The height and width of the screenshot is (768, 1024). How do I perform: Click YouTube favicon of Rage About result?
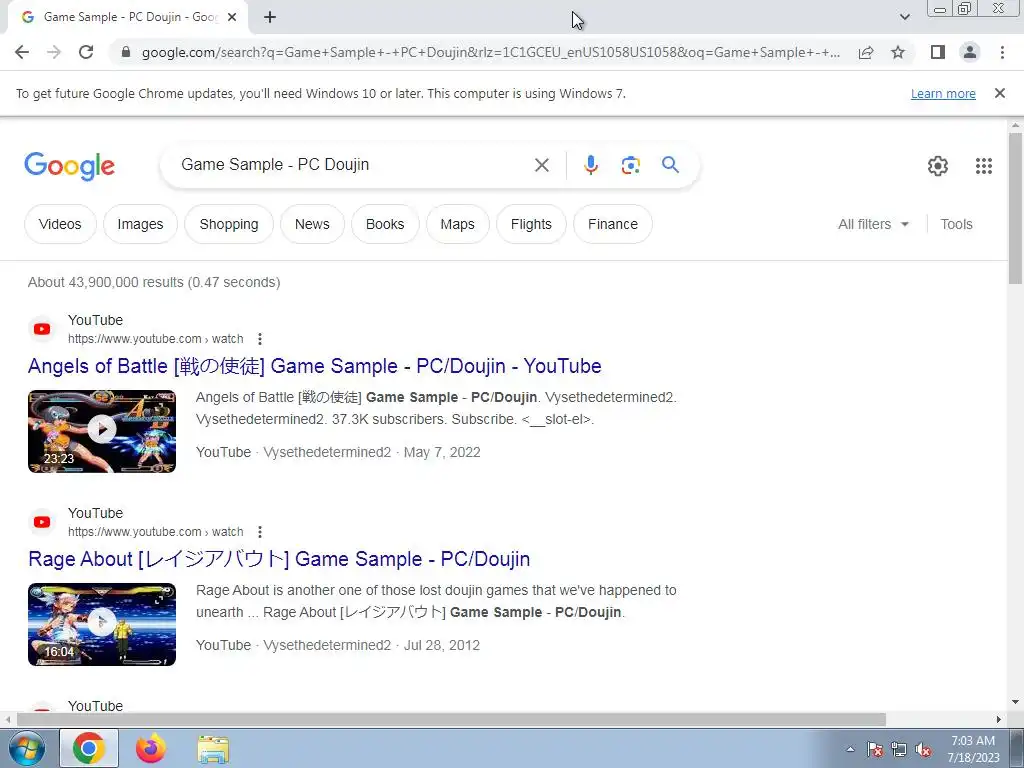pyautogui.click(x=42, y=522)
